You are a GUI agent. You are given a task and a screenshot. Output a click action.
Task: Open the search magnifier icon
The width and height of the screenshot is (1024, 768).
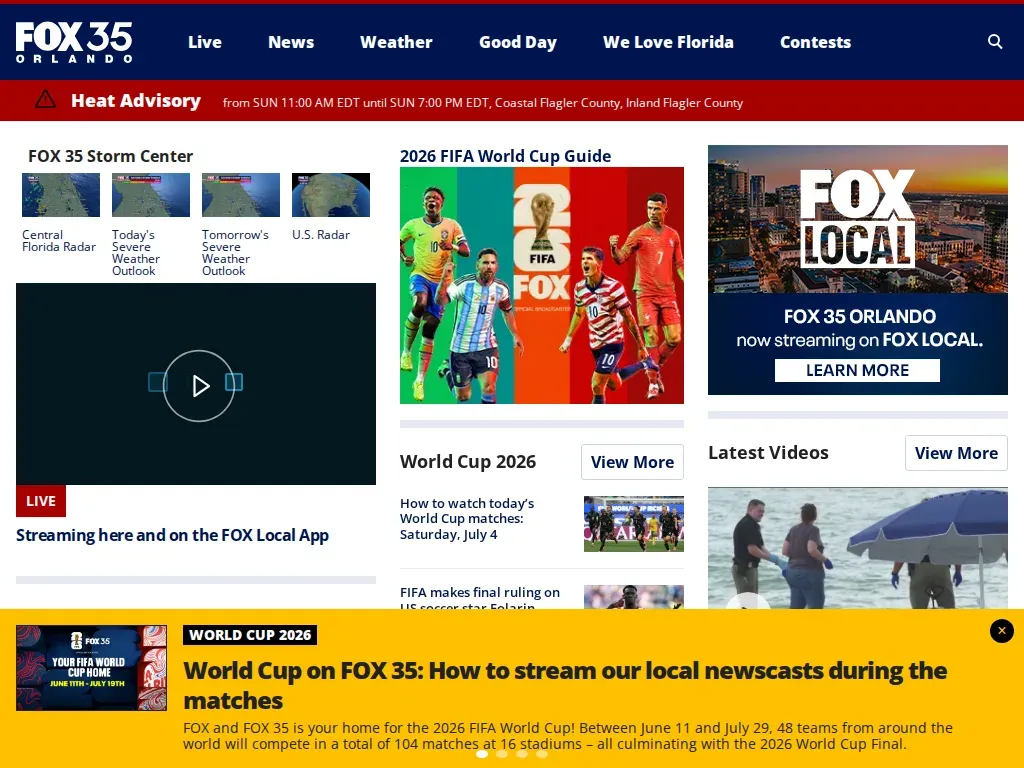(995, 42)
